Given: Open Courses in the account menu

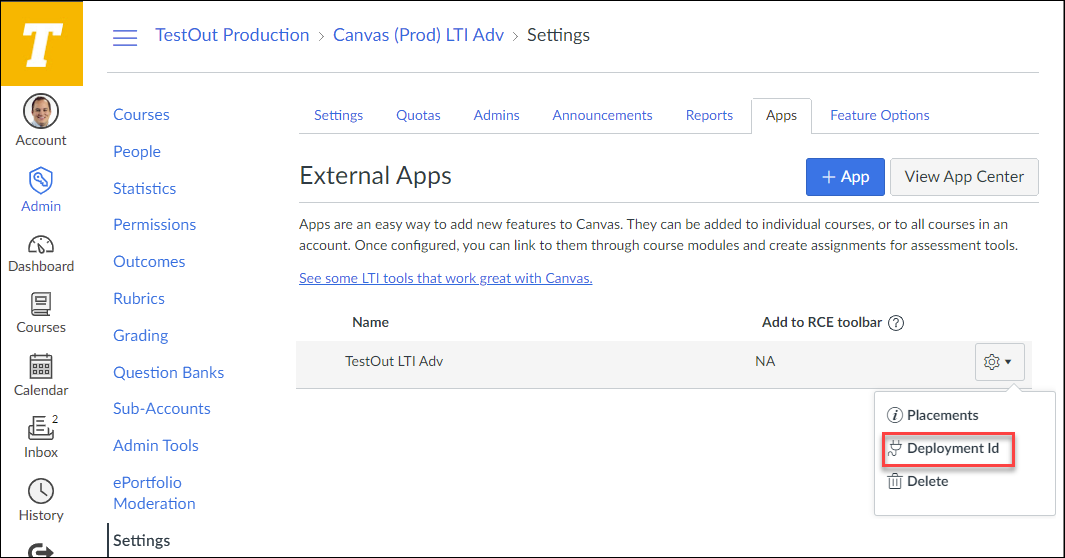Looking at the screenshot, I should point(141,115).
